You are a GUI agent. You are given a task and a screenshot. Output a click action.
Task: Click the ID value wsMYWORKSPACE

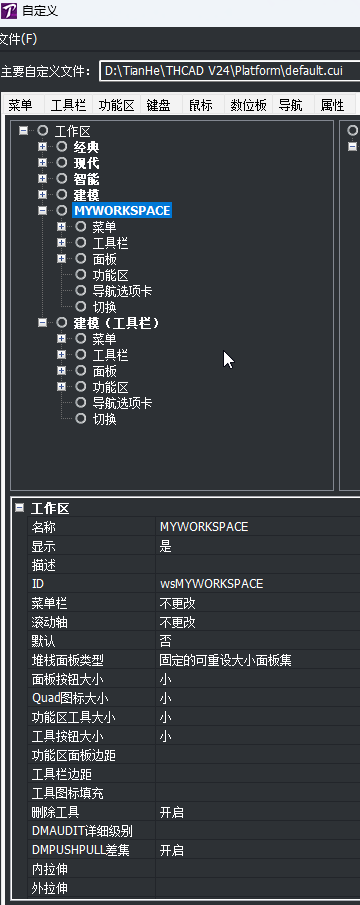point(211,584)
